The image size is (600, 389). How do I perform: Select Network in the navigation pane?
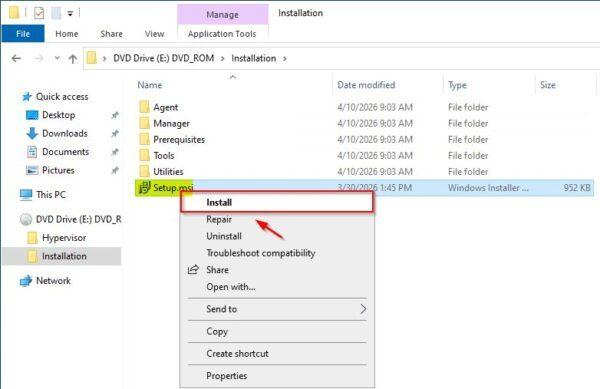[53, 280]
